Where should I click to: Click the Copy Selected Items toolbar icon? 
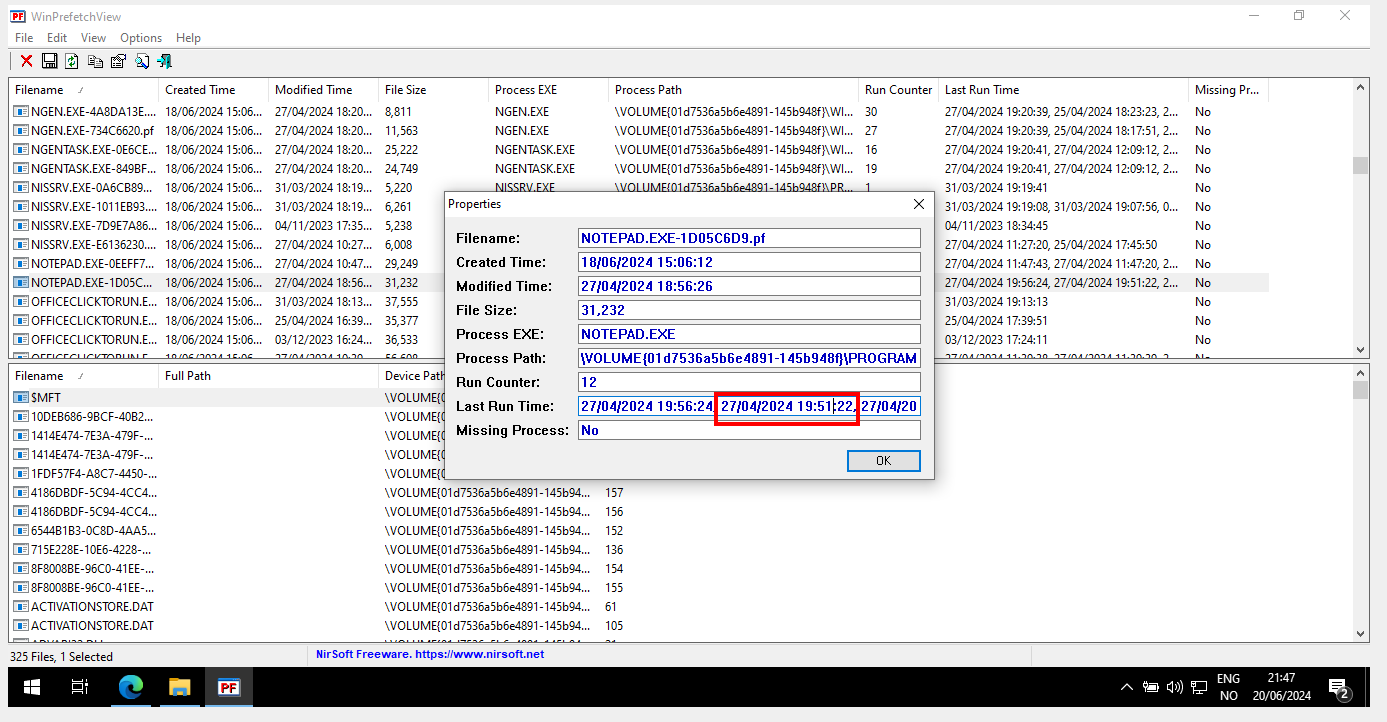(95, 62)
